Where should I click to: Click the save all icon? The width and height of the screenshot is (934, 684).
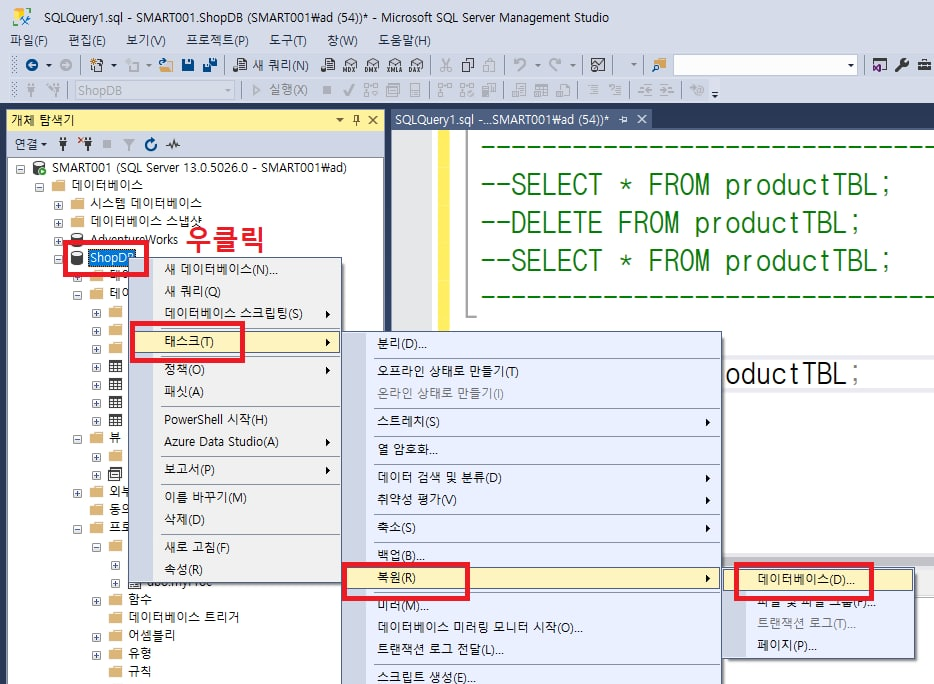tap(210, 65)
